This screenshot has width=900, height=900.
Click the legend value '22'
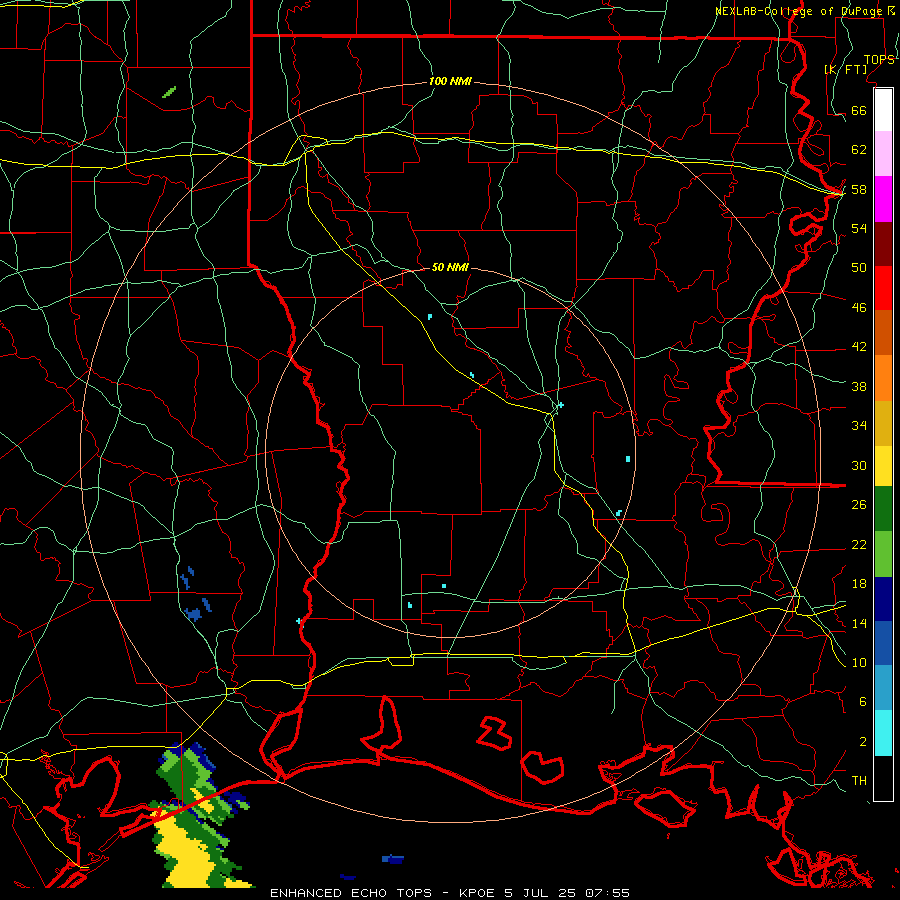click(x=859, y=545)
